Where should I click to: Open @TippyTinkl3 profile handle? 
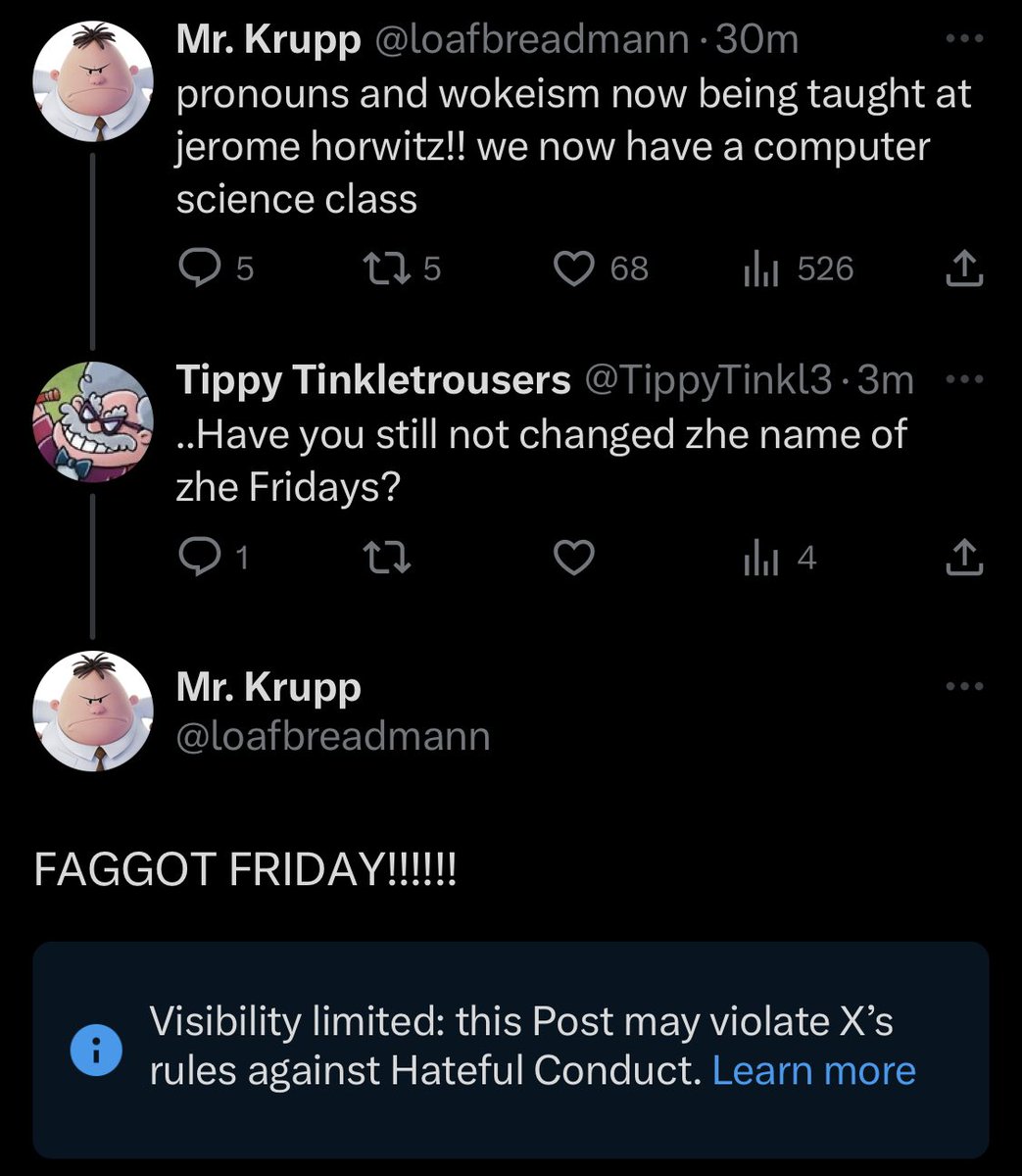tap(709, 379)
